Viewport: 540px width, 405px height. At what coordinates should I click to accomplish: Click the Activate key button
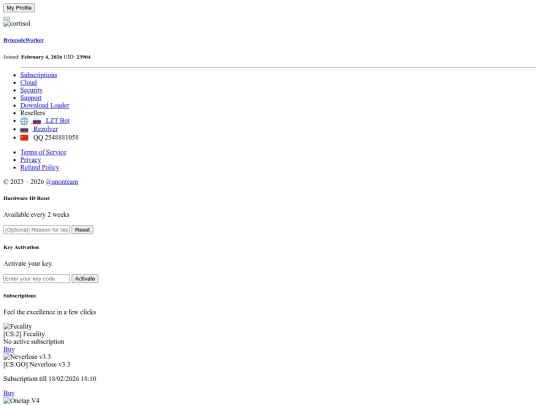click(x=85, y=279)
